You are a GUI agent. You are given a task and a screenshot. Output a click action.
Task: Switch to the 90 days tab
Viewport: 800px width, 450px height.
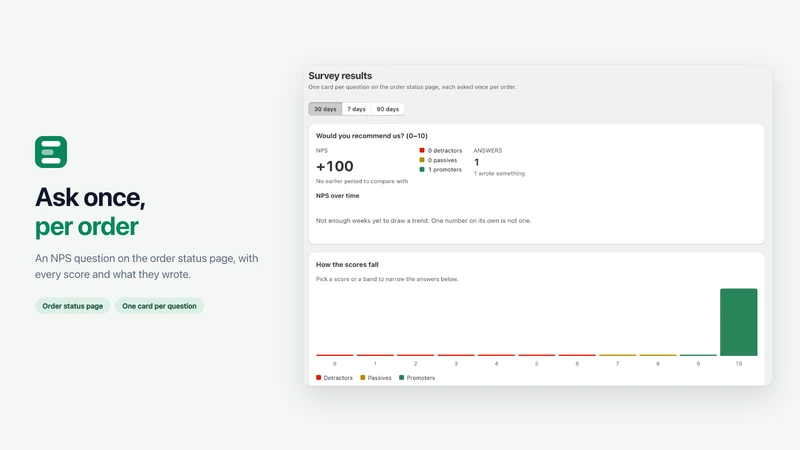pos(388,109)
